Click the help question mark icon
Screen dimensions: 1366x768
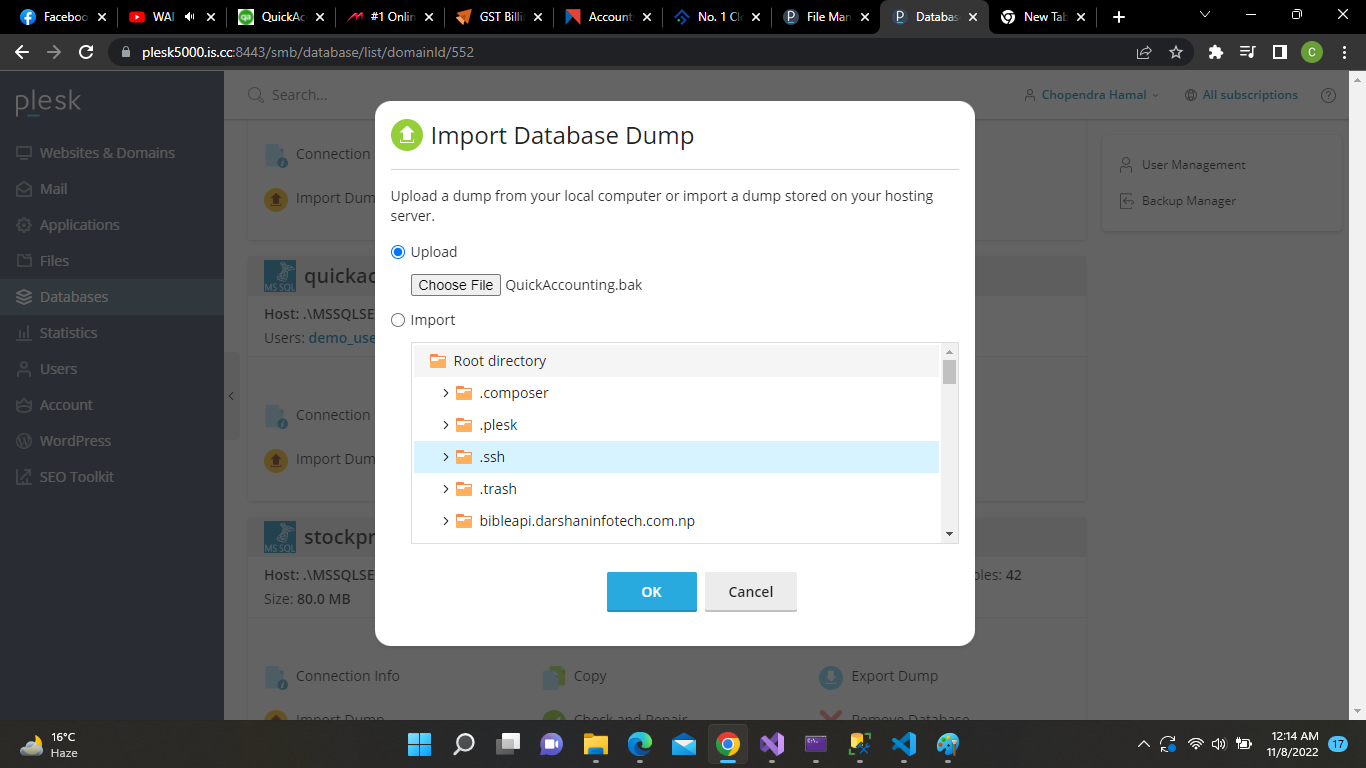pyautogui.click(x=1328, y=95)
